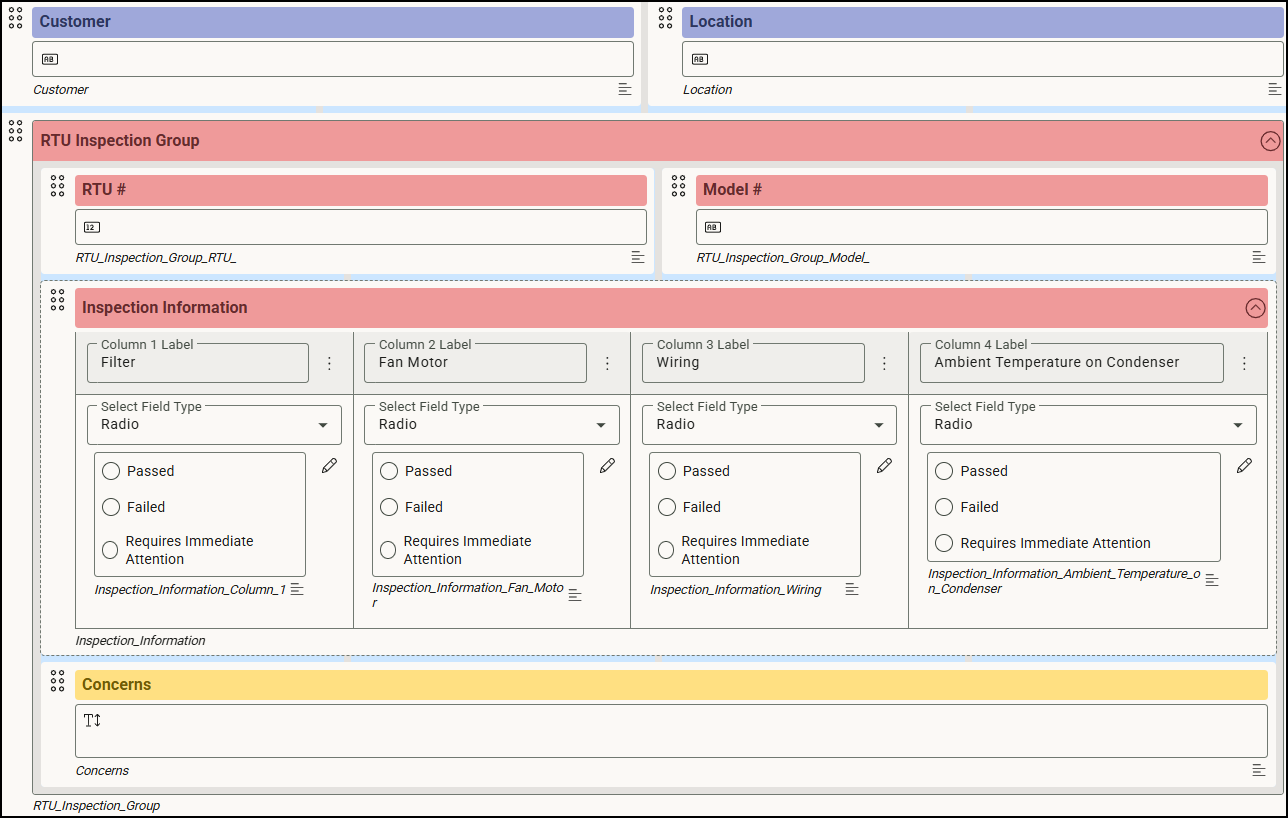Viewport: 1288px width, 818px height.
Task: Click the RTU # number input field
Action: [x=360, y=227]
